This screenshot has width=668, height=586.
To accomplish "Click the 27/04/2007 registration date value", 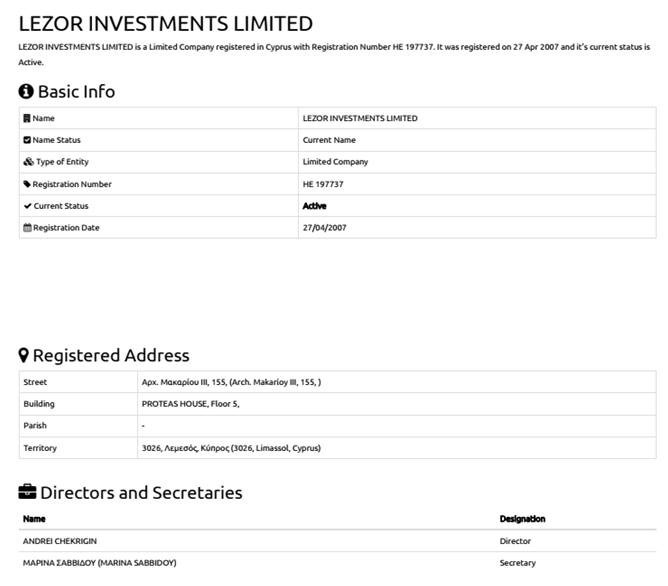I will [x=323, y=228].
